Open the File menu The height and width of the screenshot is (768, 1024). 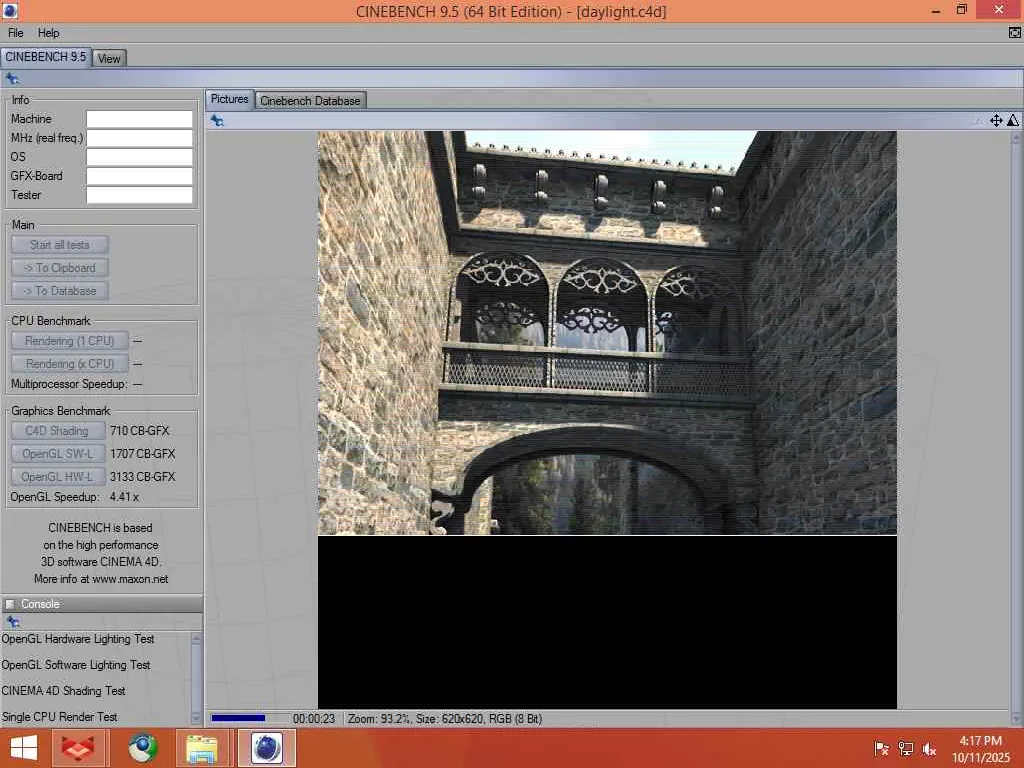click(x=16, y=33)
